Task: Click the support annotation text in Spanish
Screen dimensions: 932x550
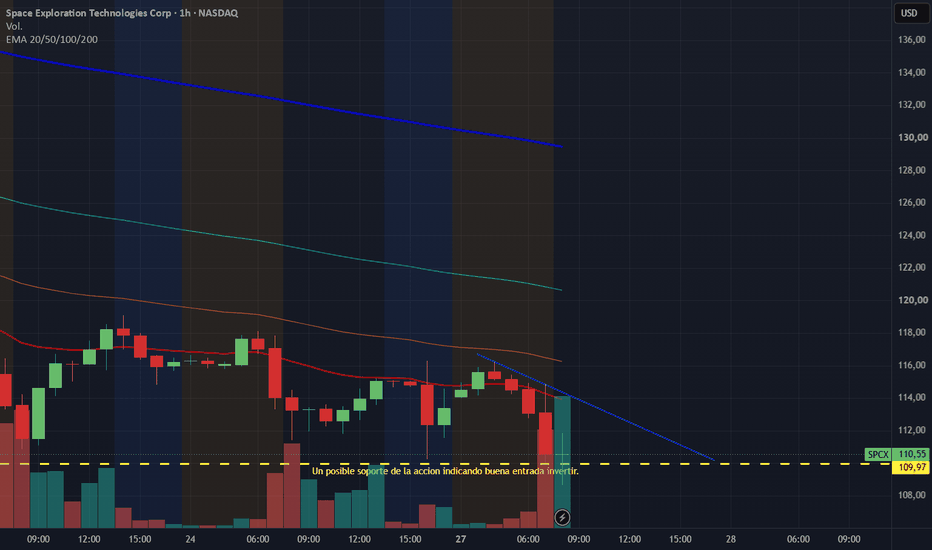Action: (x=445, y=471)
